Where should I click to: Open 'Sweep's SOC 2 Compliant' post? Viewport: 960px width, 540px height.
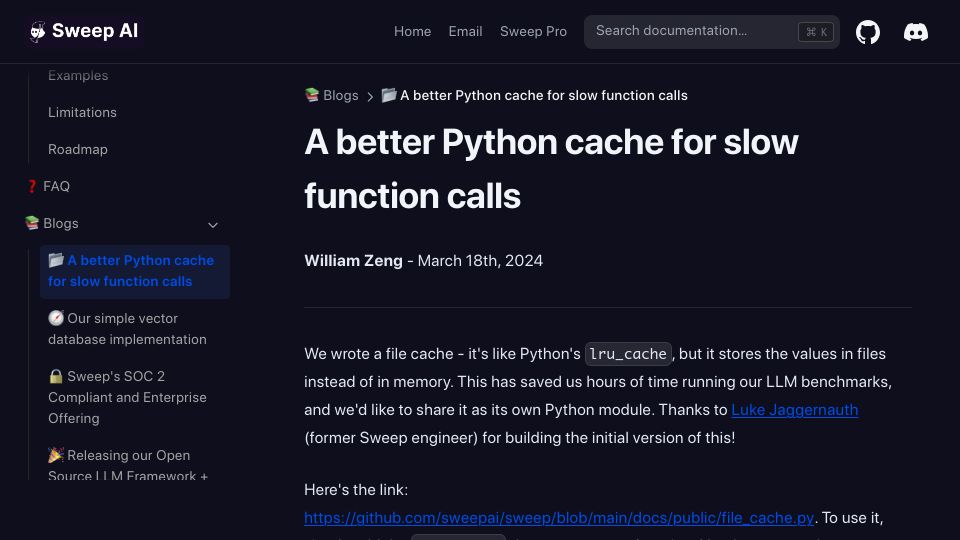click(135, 397)
